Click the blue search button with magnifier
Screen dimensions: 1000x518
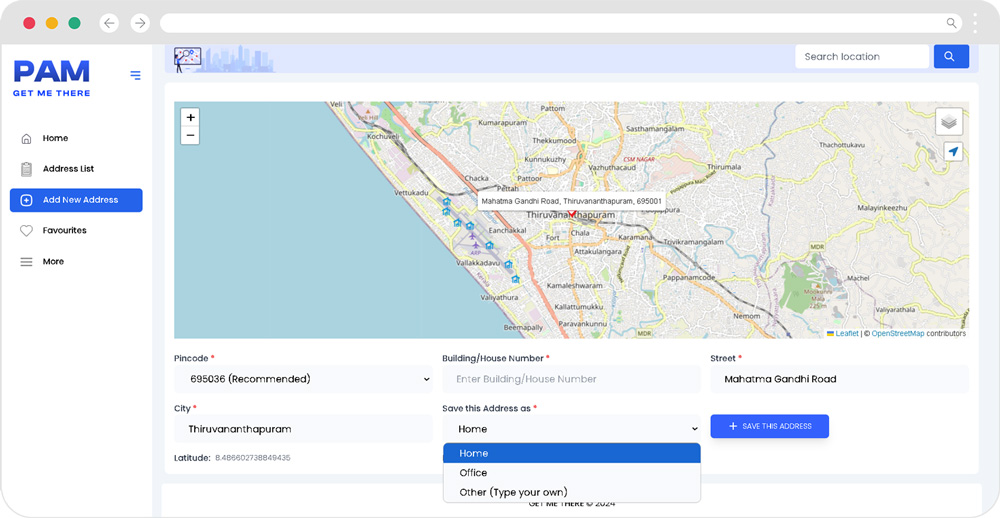click(x=952, y=56)
